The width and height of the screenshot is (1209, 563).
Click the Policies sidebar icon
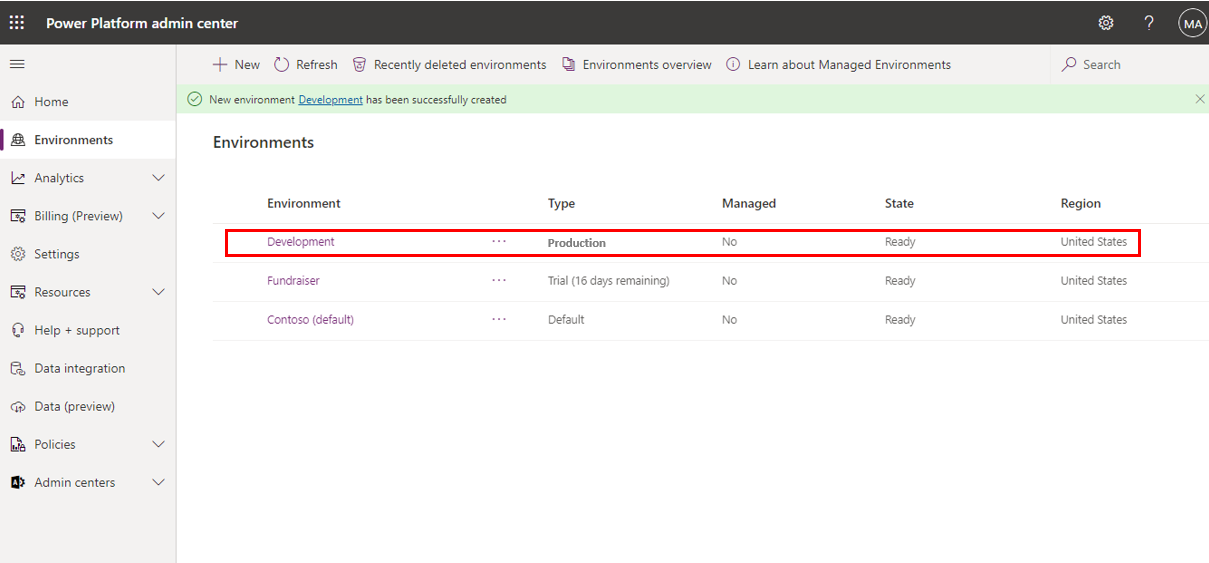(17, 444)
